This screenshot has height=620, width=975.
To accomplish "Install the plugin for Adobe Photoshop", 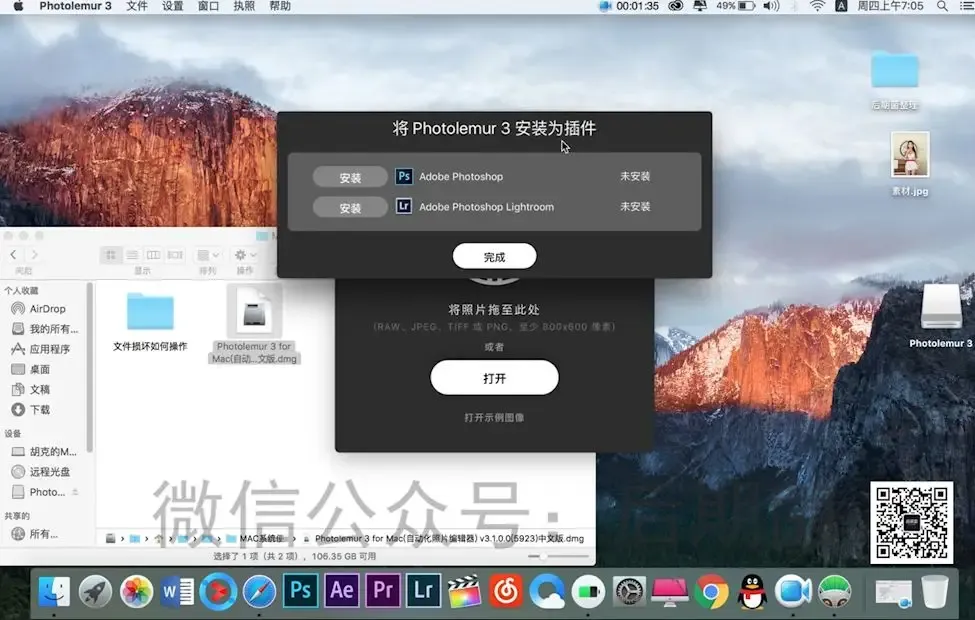I will pyautogui.click(x=350, y=177).
